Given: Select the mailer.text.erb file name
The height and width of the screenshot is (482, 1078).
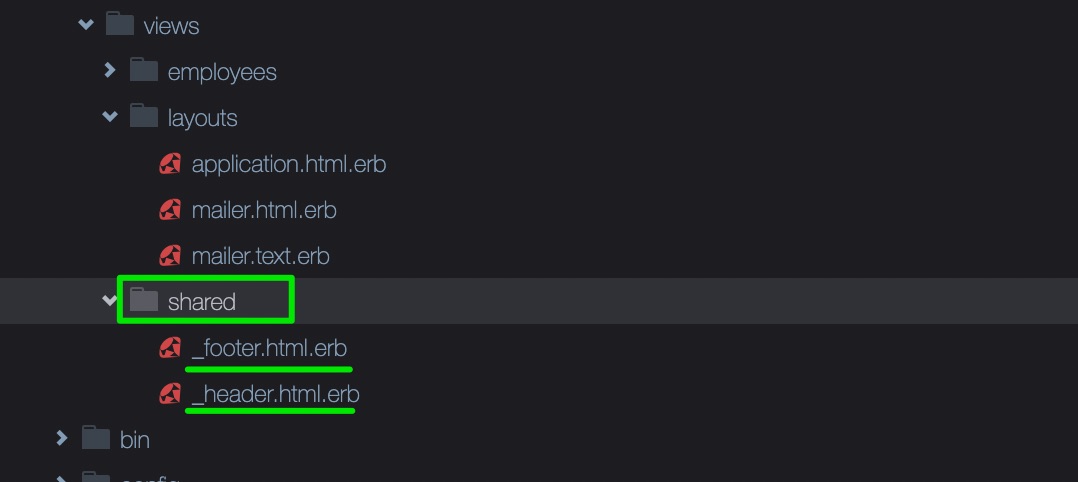Looking at the screenshot, I should click(261, 256).
